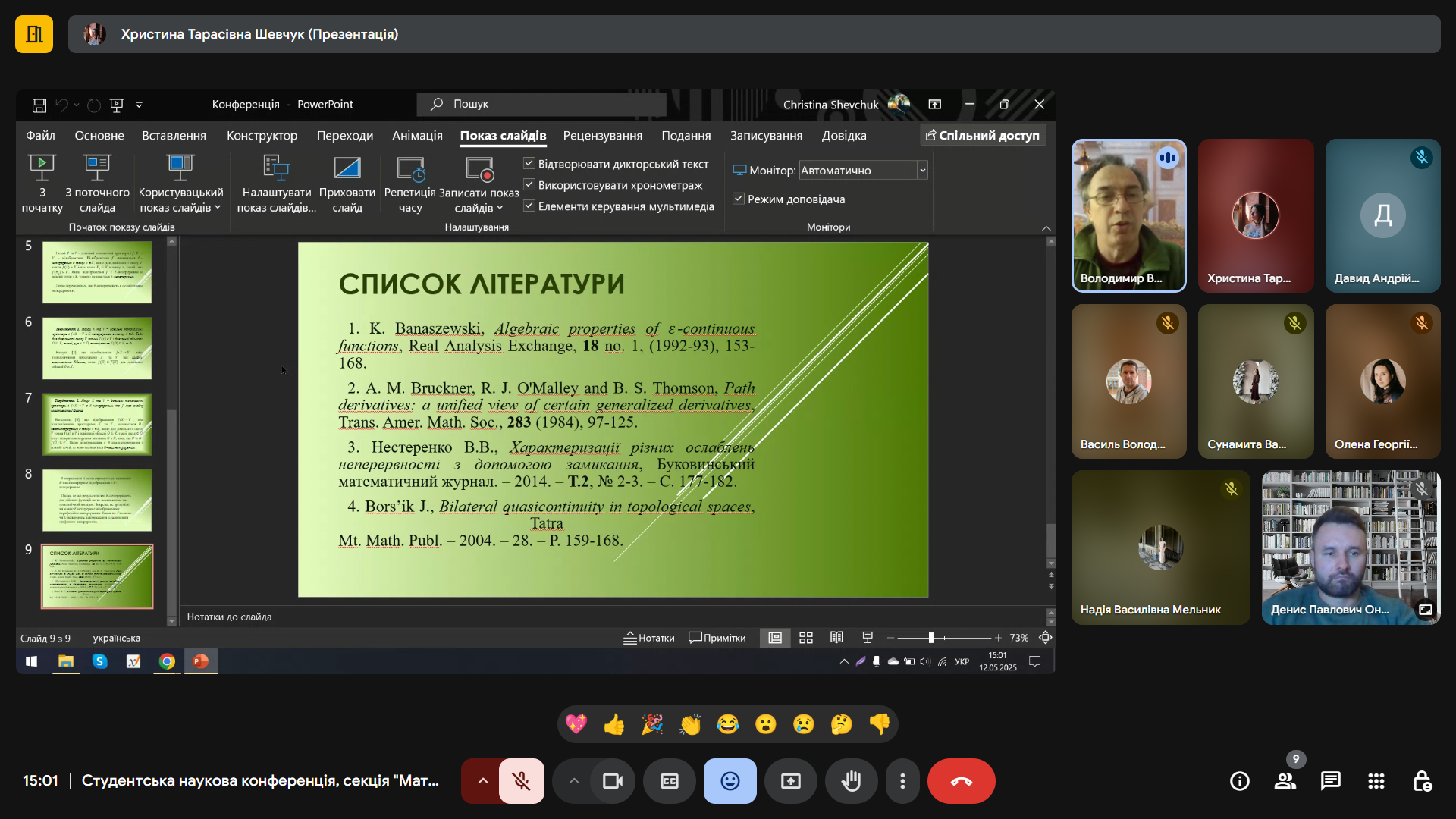Screen dimensions: 1456x819
Task: Share your screen with Present now button
Action: point(790,781)
